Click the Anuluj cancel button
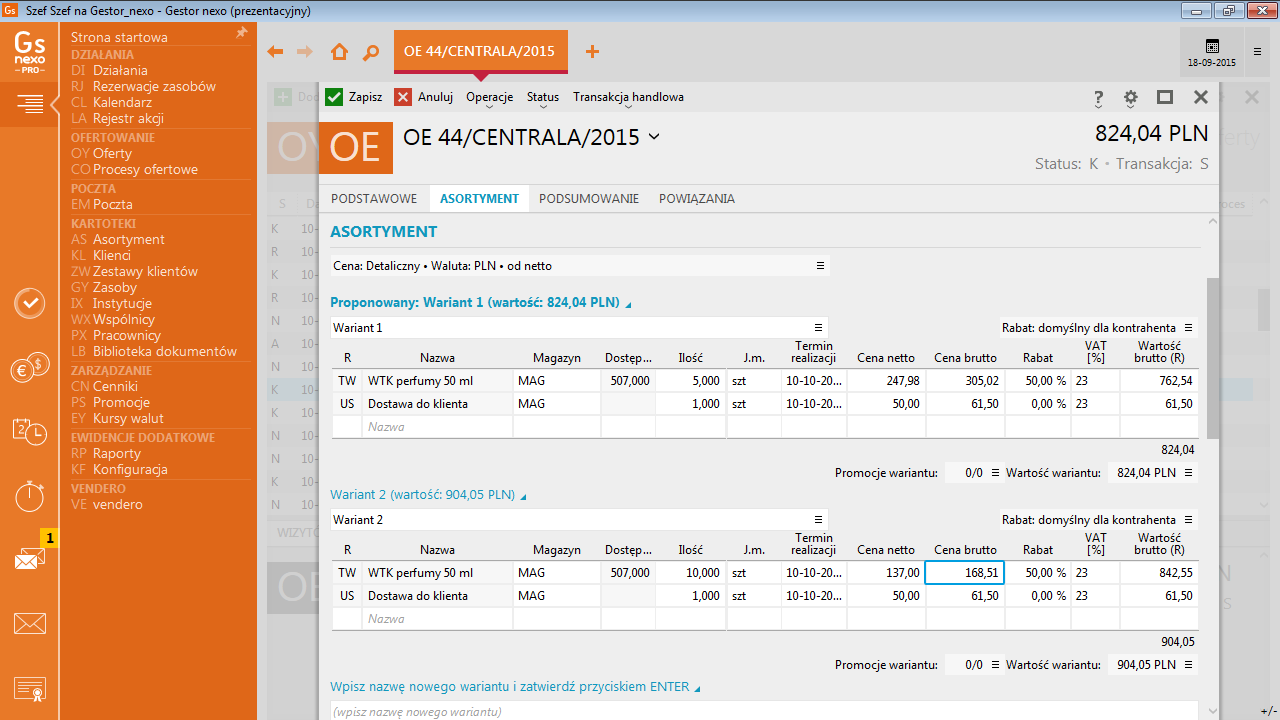This screenshot has height=720, width=1280. [x=424, y=97]
